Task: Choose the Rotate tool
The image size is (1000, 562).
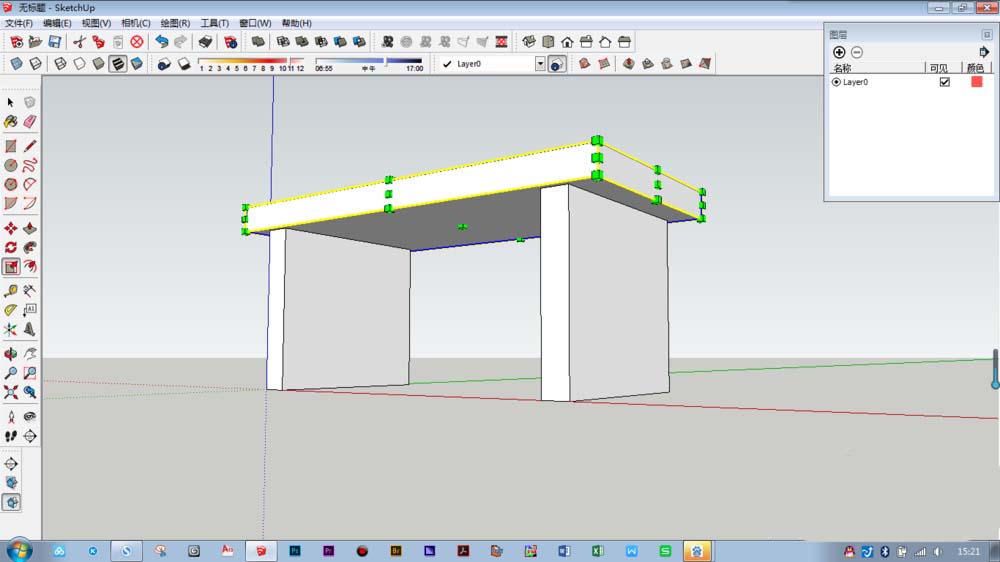Action: pyautogui.click(x=11, y=248)
